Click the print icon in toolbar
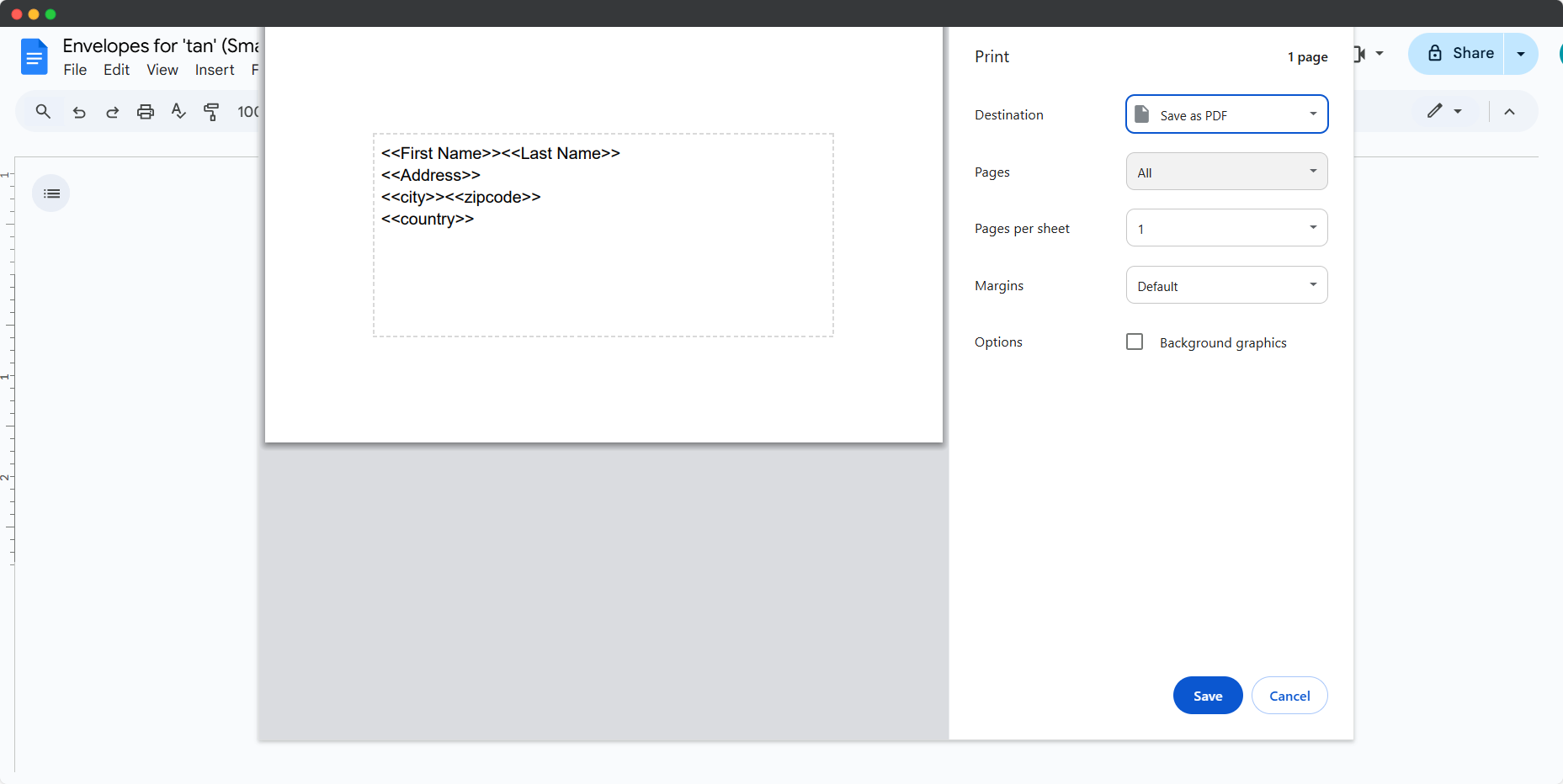The height and width of the screenshot is (784, 1563). [146, 112]
